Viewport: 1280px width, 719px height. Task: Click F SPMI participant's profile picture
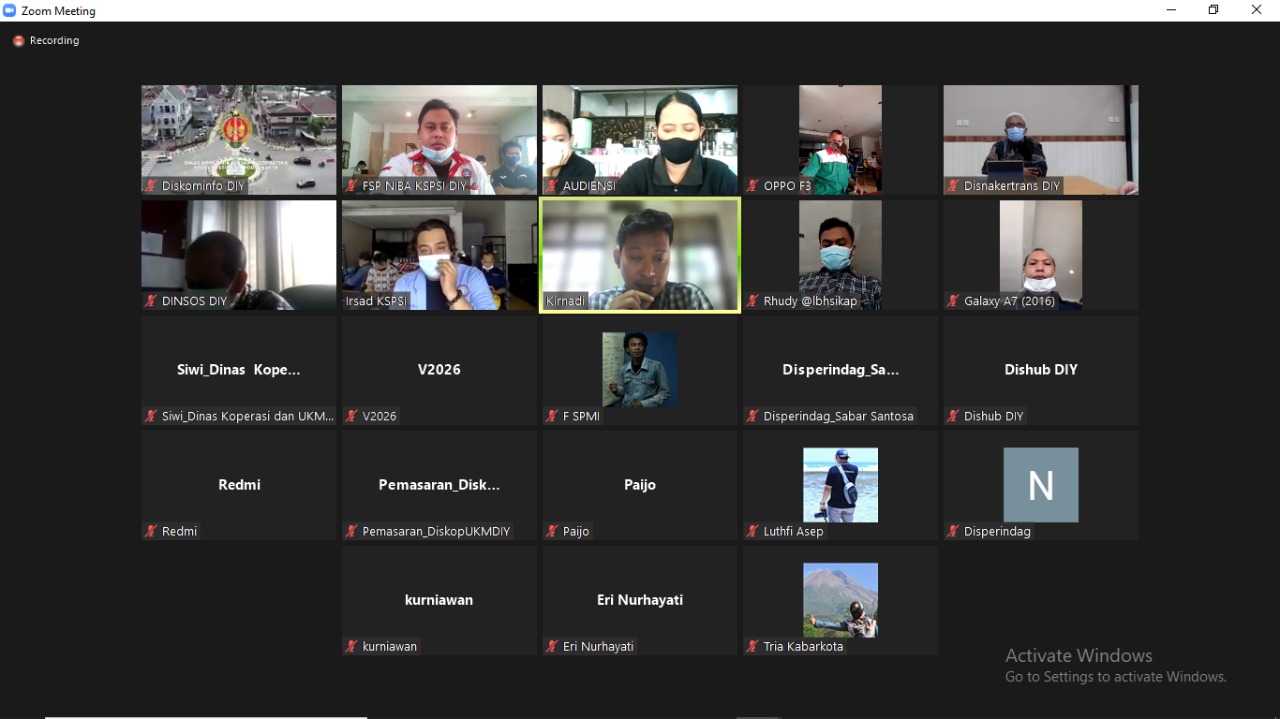(x=640, y=369)
